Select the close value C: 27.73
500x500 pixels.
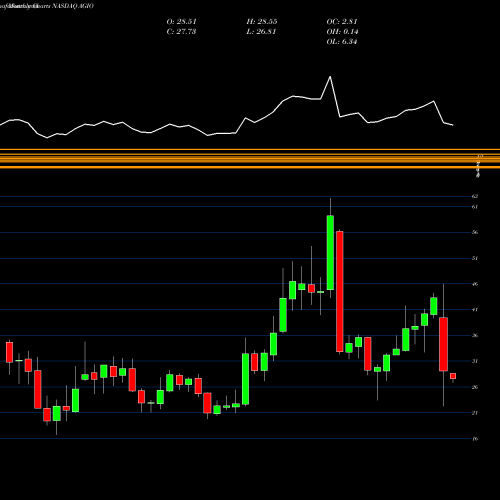point(181,32)
